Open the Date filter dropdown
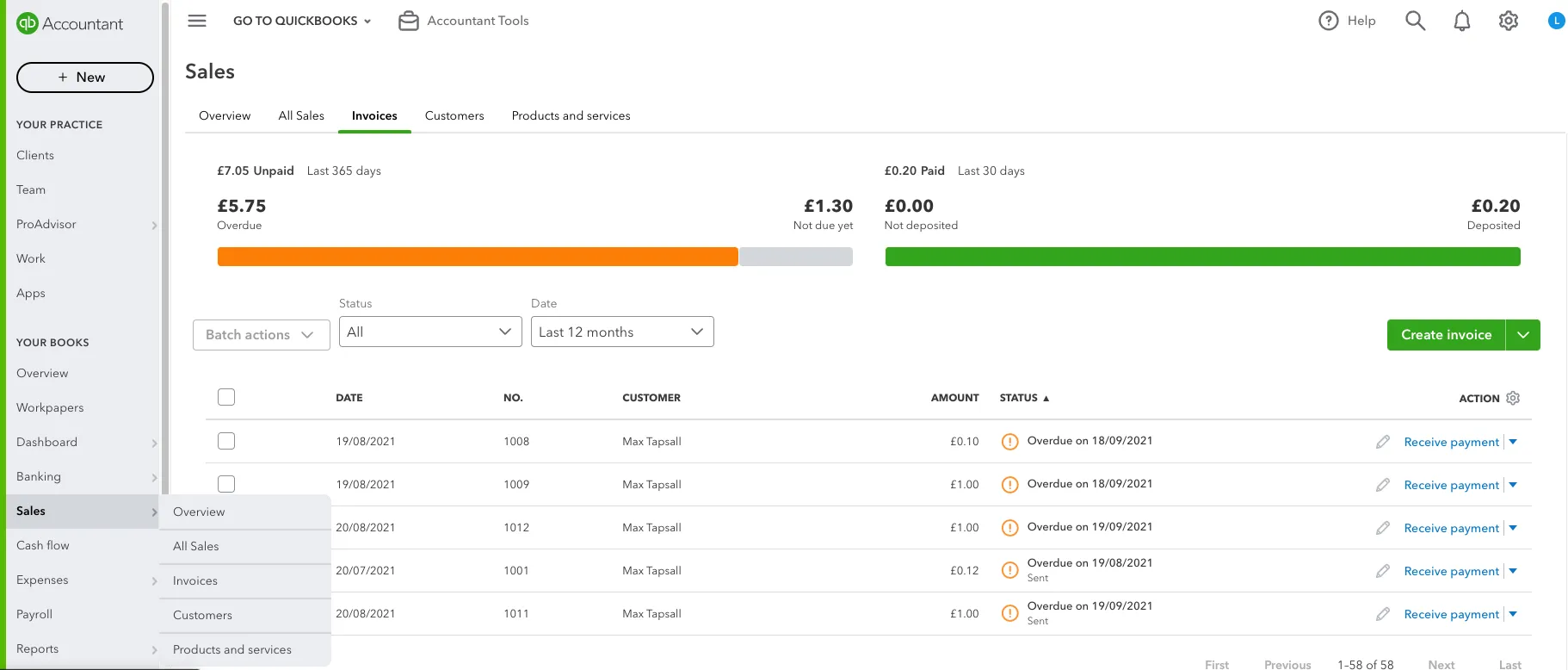Screen dimensions: 1568x670 click(622, 332)
